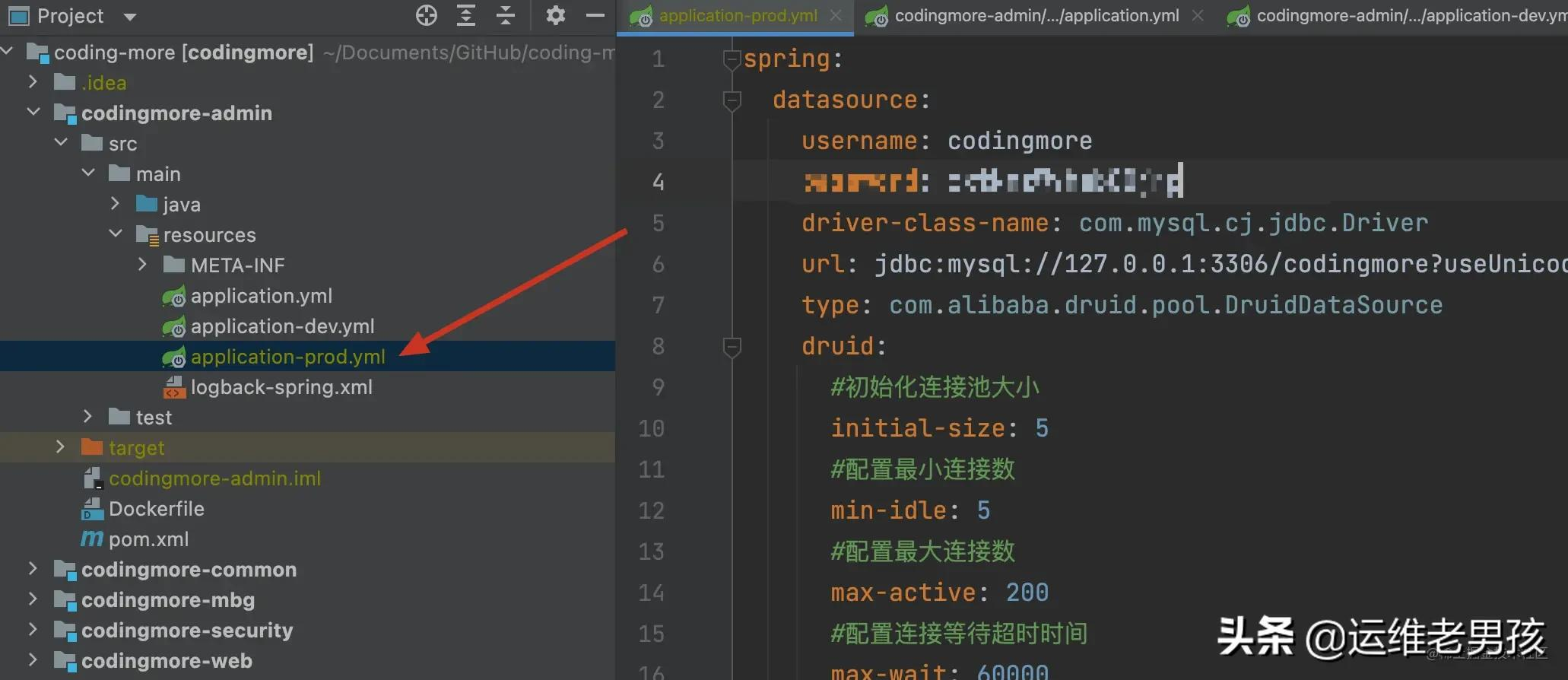Screen dimensions: 1568x680
Task: Expand the codingmore-mbg module
Action: click(33, 599)
